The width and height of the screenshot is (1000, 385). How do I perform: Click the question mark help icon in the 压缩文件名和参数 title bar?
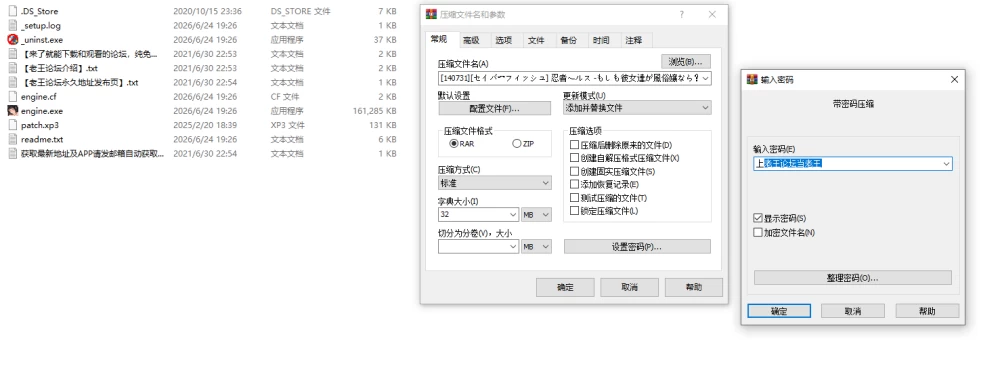(681, 15)
